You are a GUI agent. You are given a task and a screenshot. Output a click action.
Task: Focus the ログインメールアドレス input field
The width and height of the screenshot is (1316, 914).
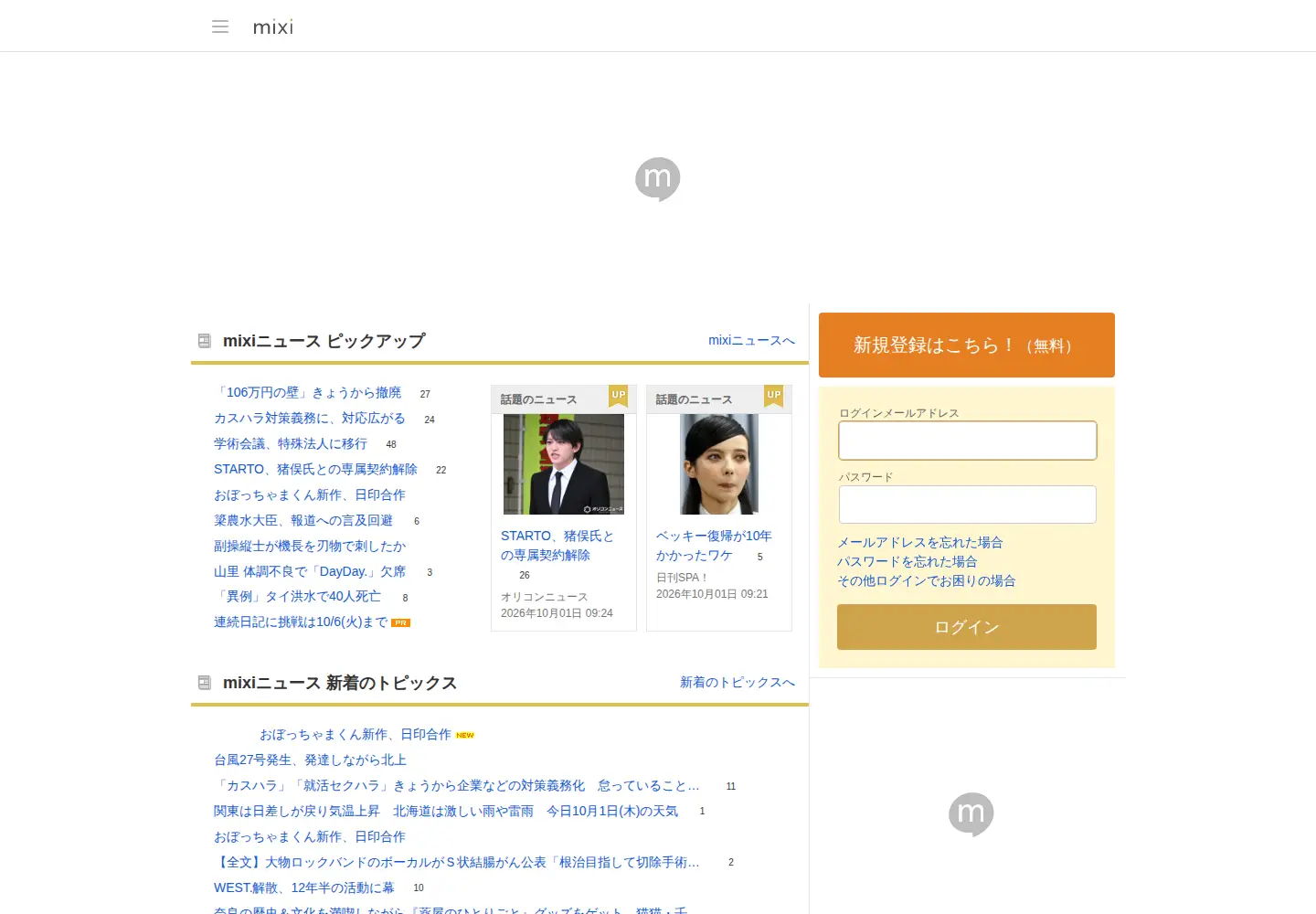tap(968, 441)
